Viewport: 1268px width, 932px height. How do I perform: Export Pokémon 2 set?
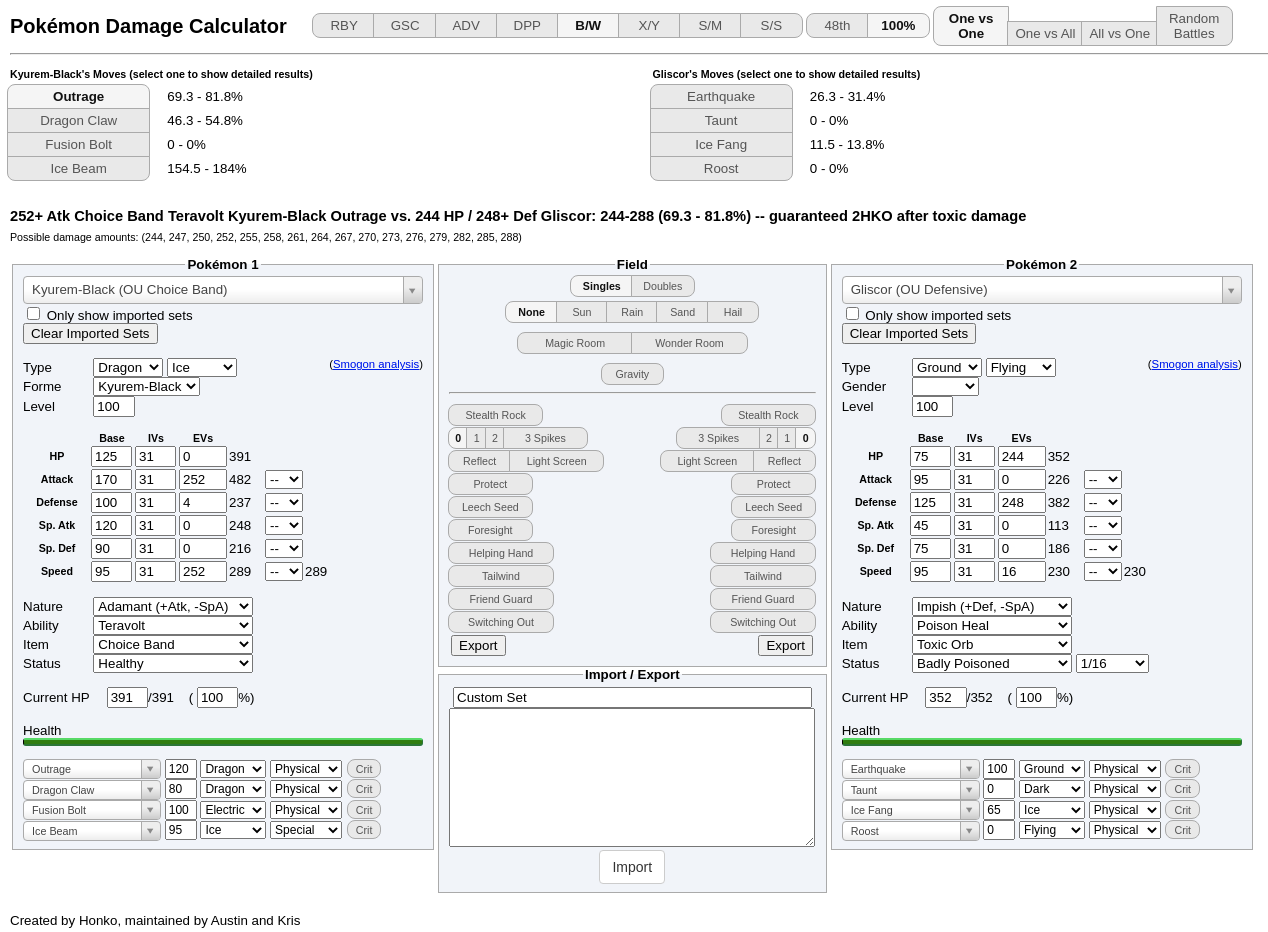785,645
